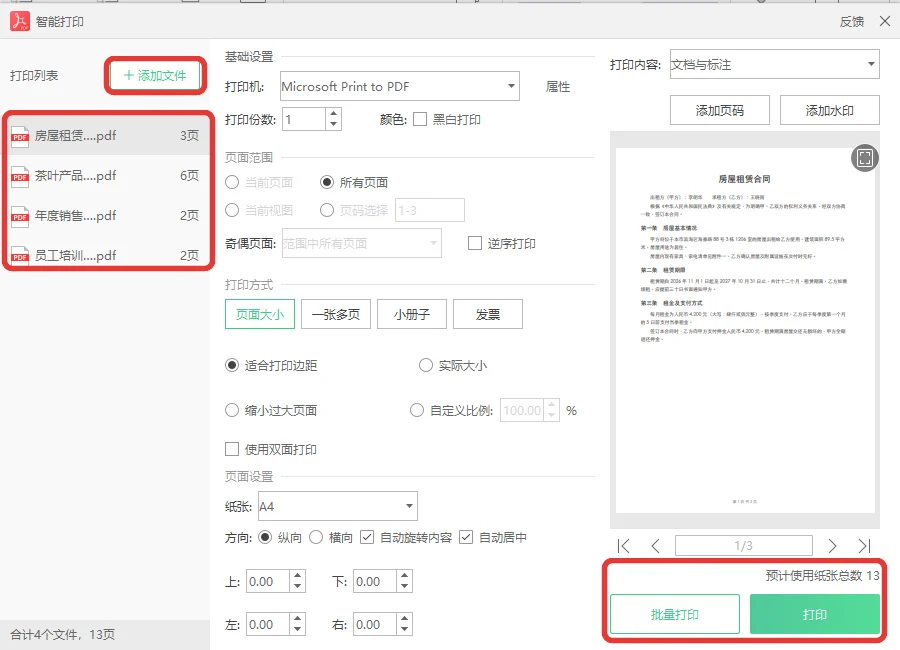
Task: Decrease the 下 margin value
Action: coord(405,587)
